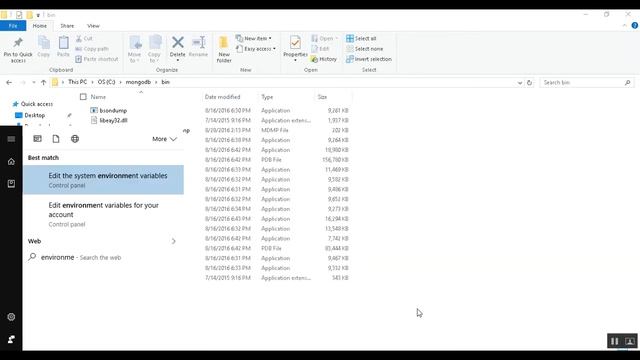Click mongodb in address path
The image size is (640, 360).
click(138, 82)
